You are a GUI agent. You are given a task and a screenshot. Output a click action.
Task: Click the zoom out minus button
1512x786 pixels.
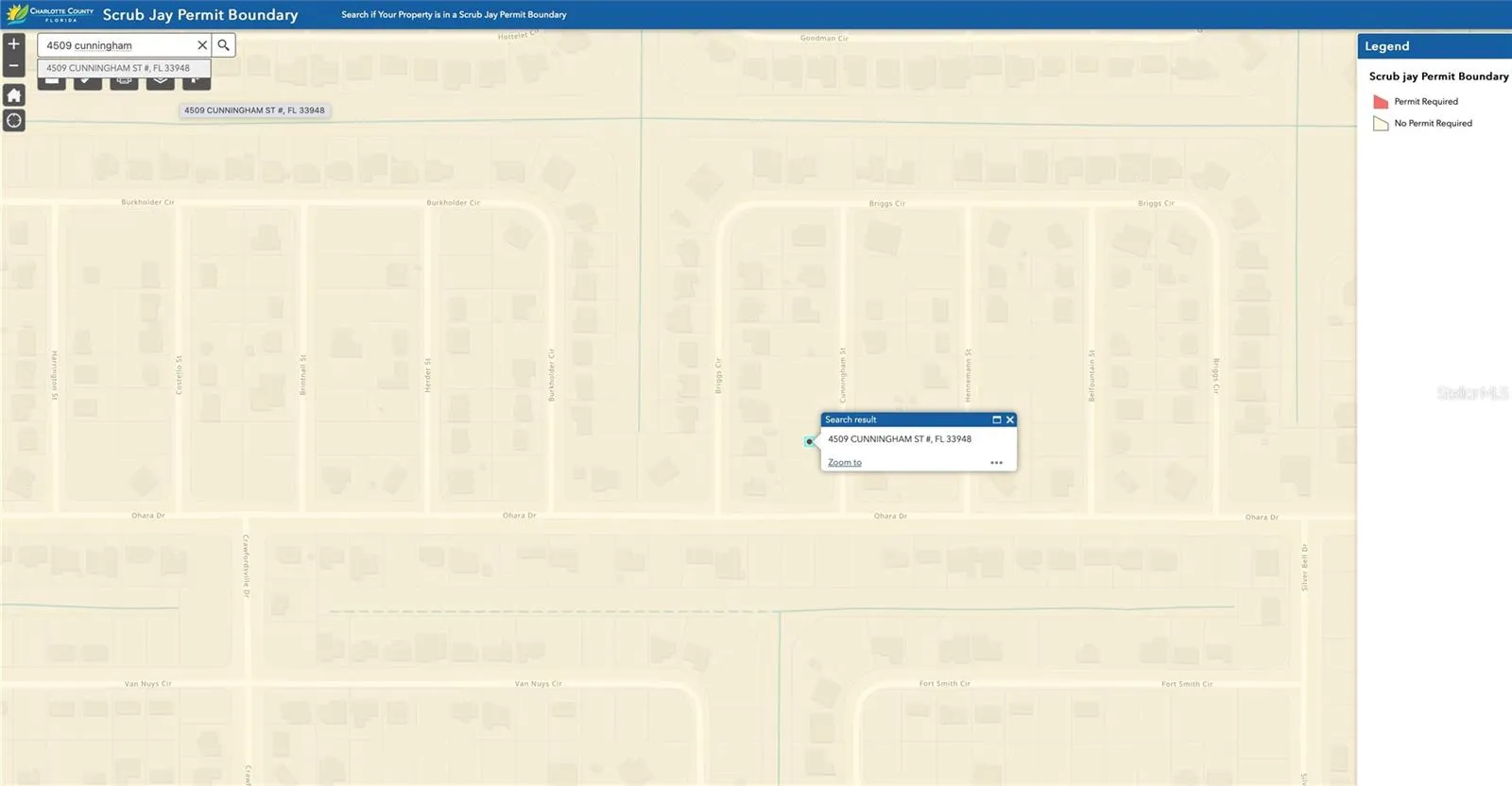[x=13, y=66]
